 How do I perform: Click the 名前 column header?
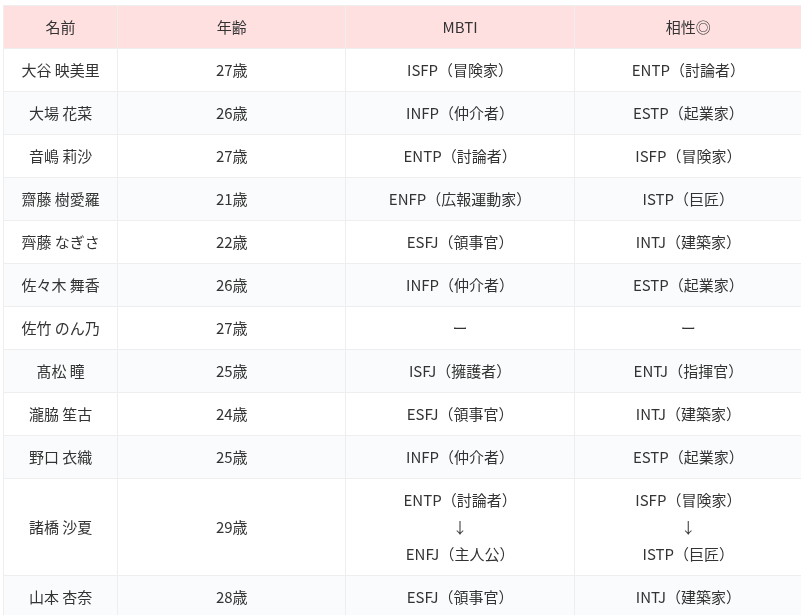click(x=60, y=28)
